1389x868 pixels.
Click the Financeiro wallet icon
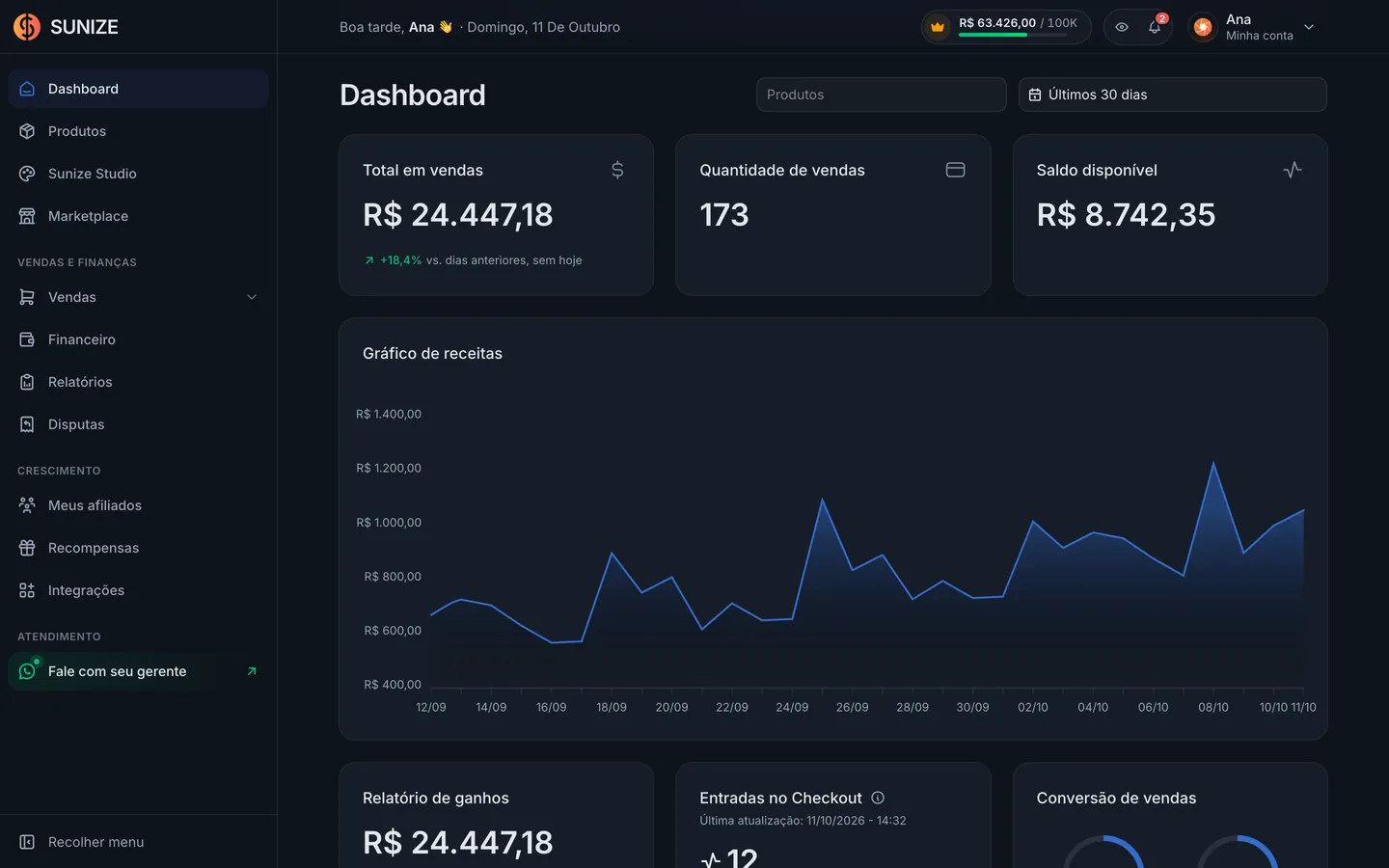[x=27, y=339]
